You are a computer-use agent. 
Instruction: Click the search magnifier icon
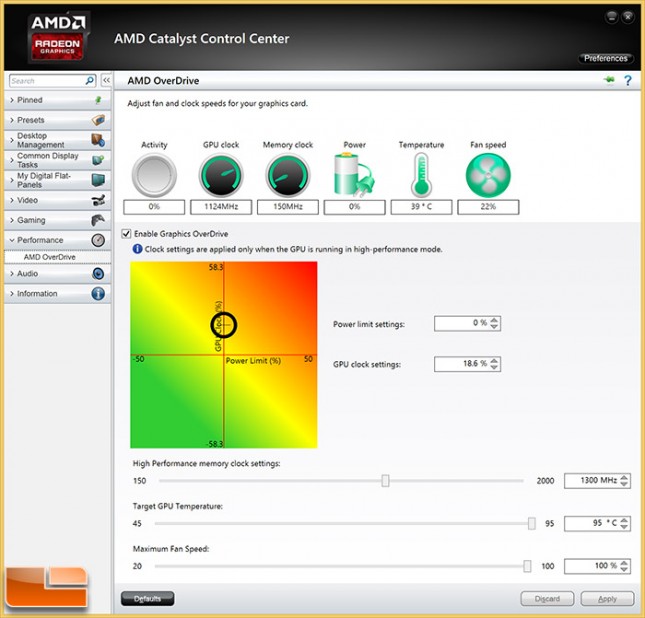click(89, 81)
